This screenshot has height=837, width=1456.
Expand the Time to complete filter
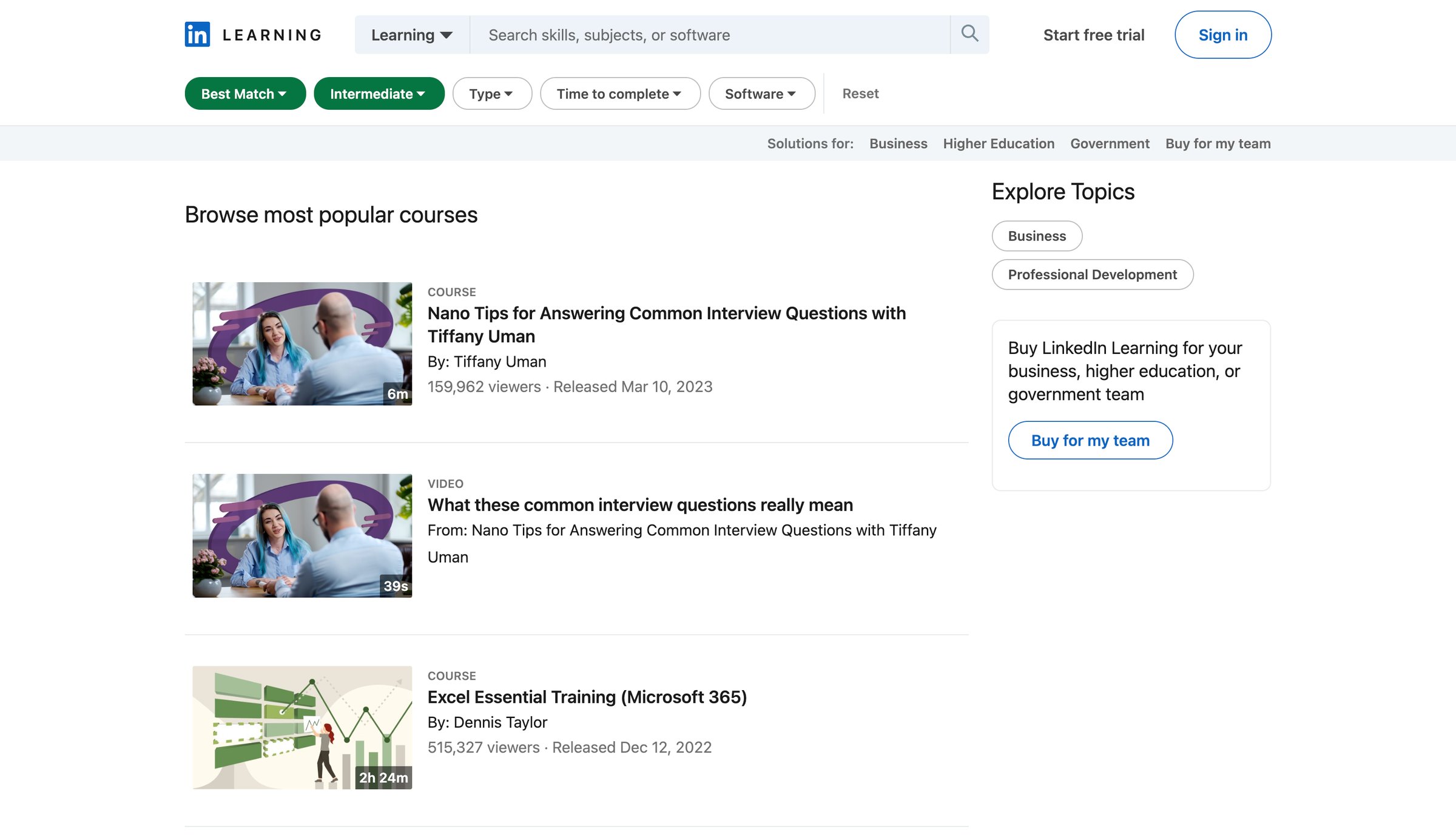click(620, 93)
